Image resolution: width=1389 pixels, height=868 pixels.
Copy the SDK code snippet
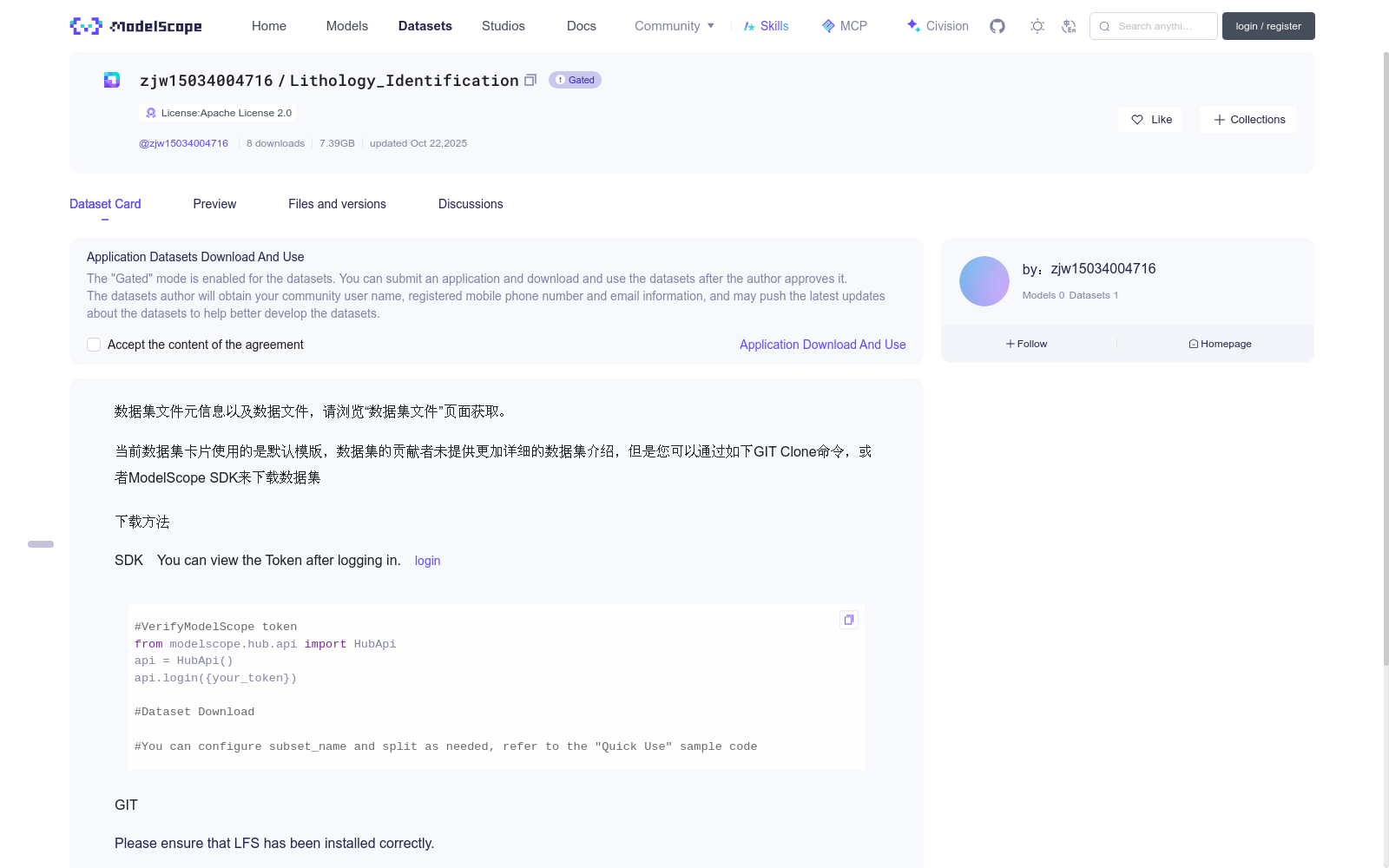point(849,620)
